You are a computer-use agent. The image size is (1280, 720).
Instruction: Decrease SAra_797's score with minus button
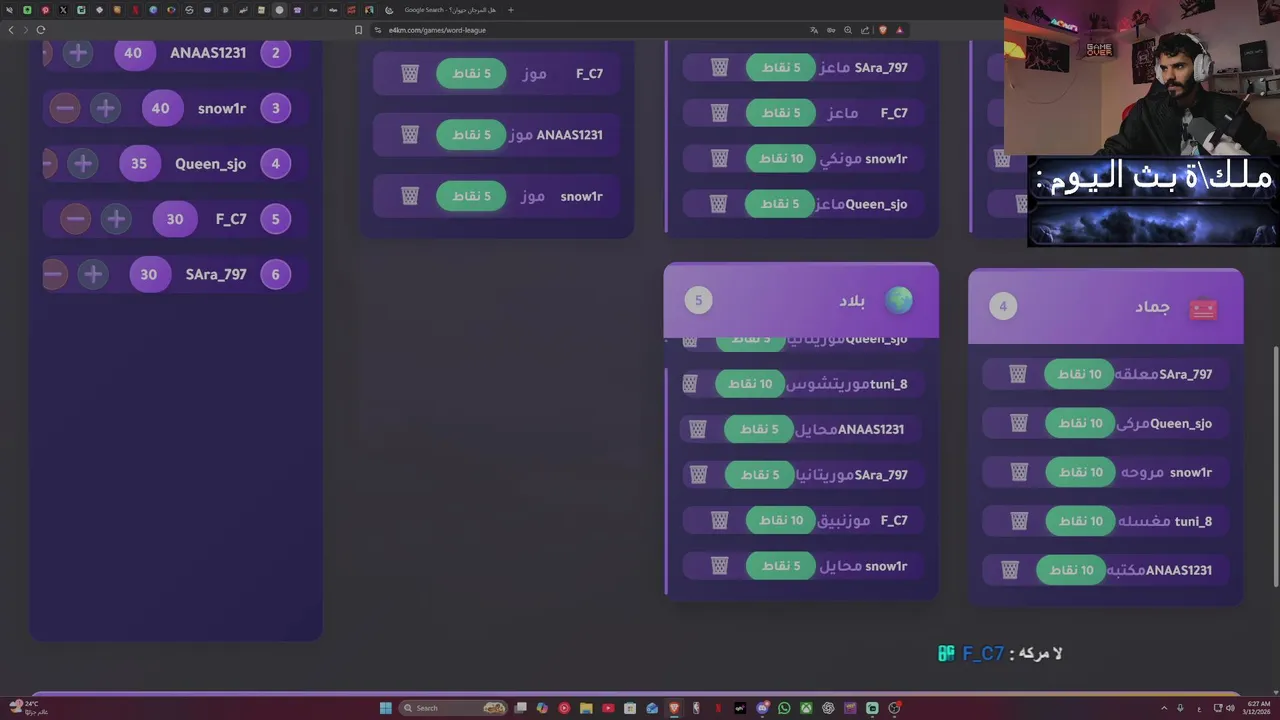(53, 274)
